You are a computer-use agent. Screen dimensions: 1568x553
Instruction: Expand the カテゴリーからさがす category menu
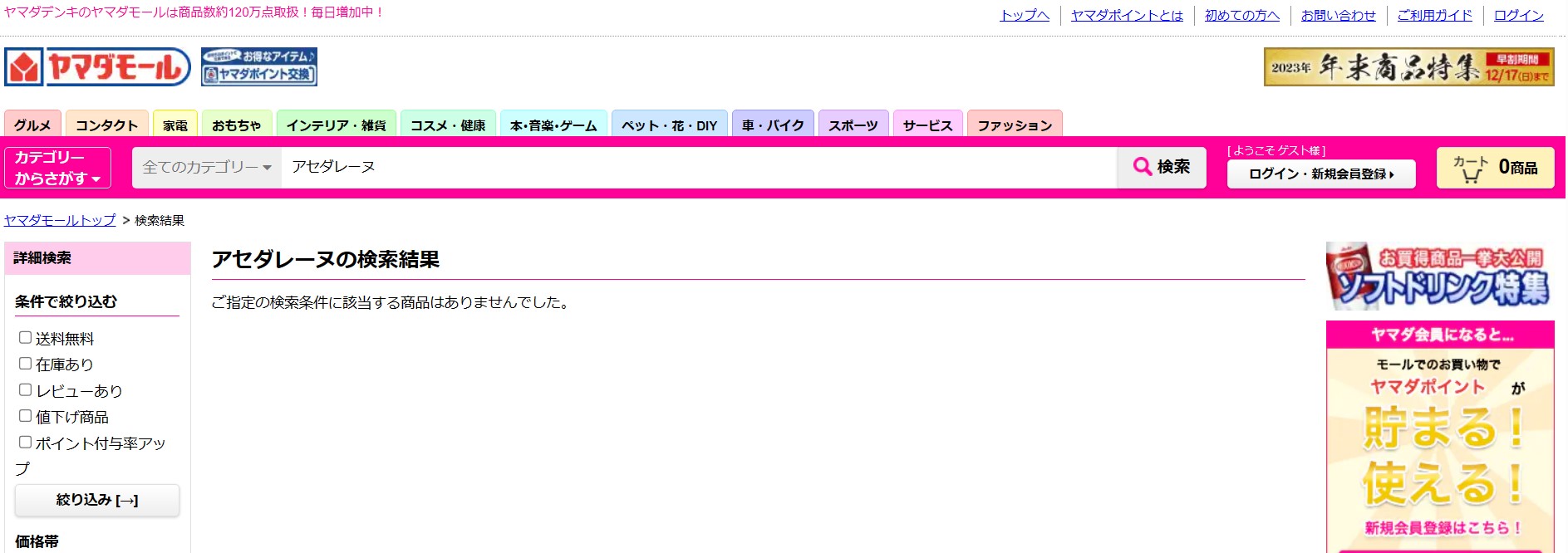coord(57,168)
